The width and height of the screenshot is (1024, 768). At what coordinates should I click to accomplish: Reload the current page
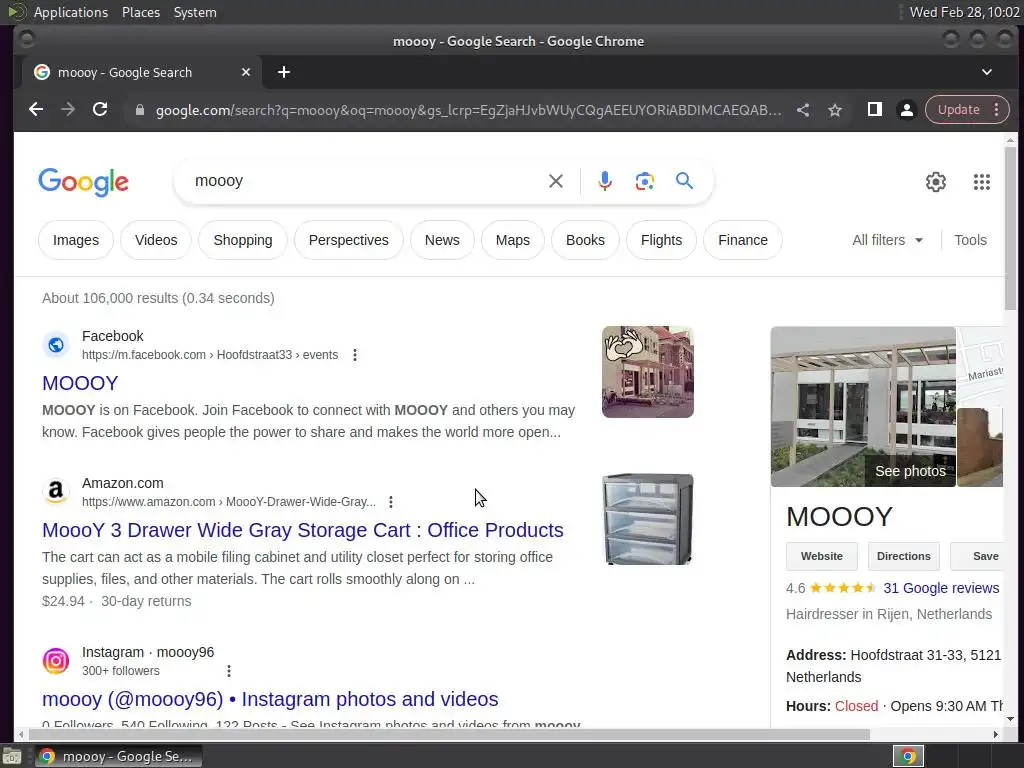(100, 110)
